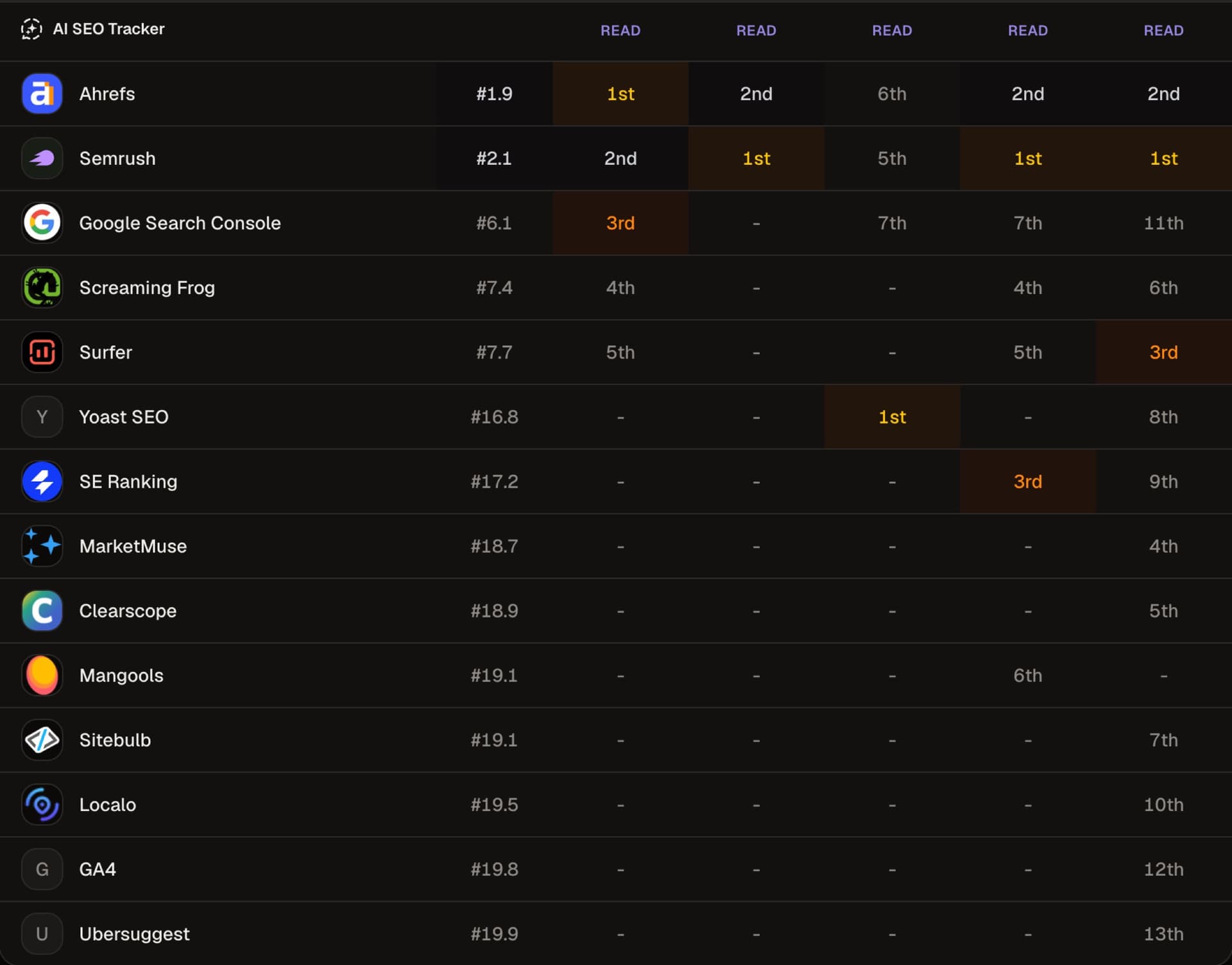Click the Screaming Frog logo icon
This screenshot has height=965, width=1232.
(x=42, y=287)
